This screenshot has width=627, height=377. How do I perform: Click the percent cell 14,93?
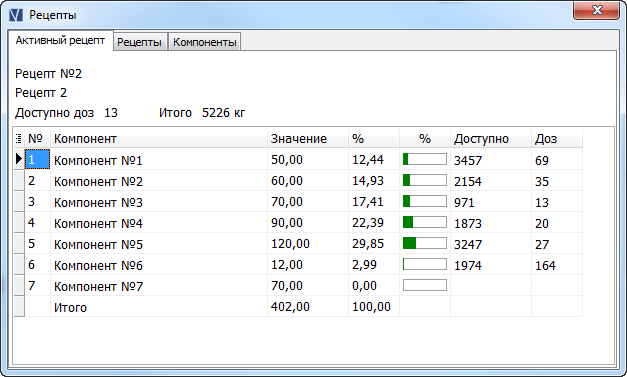374,181
